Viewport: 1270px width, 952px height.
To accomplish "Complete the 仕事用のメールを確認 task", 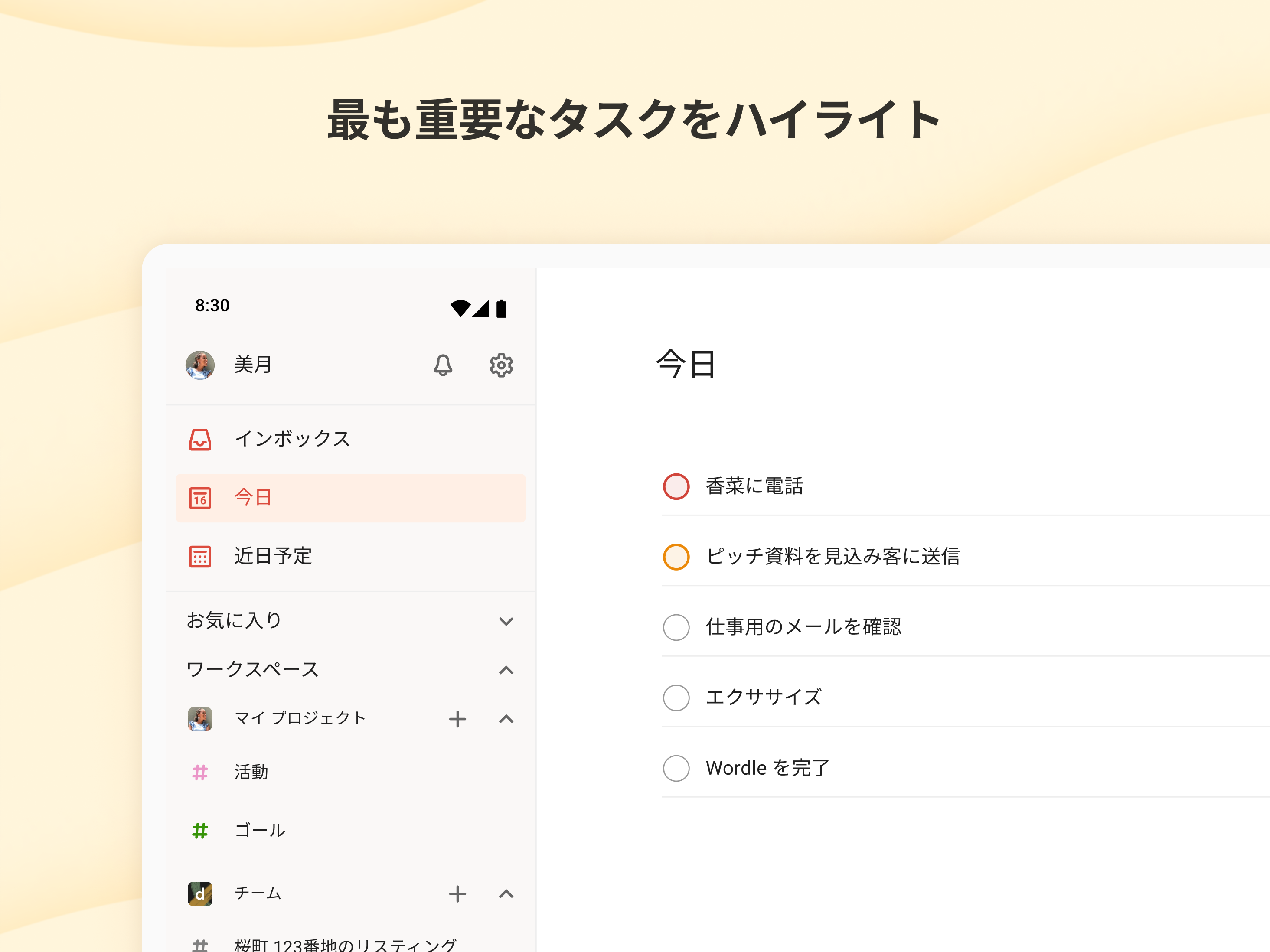I will (676, 628).
